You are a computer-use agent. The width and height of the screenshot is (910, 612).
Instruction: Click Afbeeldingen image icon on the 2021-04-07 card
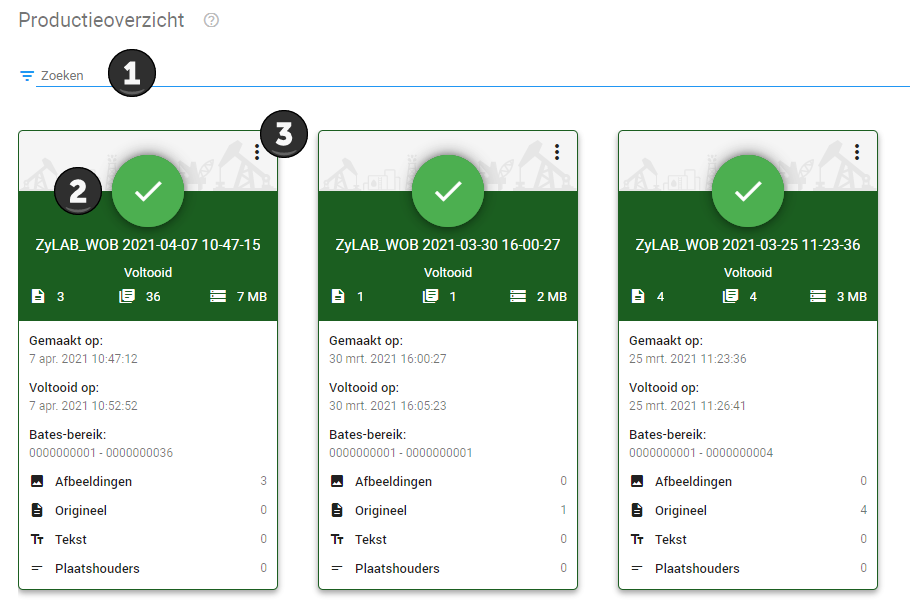[x=37, y=481]
